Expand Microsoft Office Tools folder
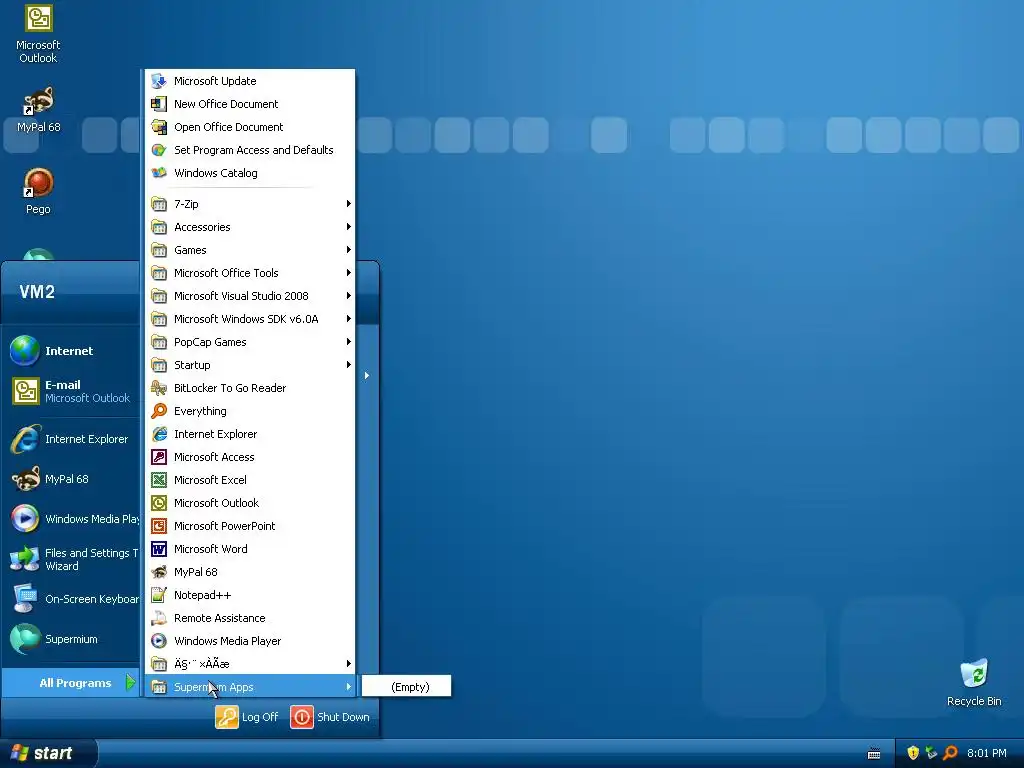Viewport: 1024px width, 768px height. pos(249,273)
